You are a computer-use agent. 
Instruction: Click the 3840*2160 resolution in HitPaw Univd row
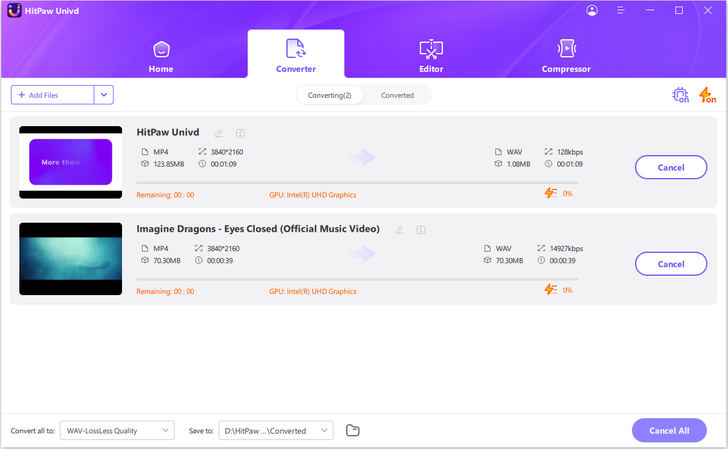click(x=227, y=152)
